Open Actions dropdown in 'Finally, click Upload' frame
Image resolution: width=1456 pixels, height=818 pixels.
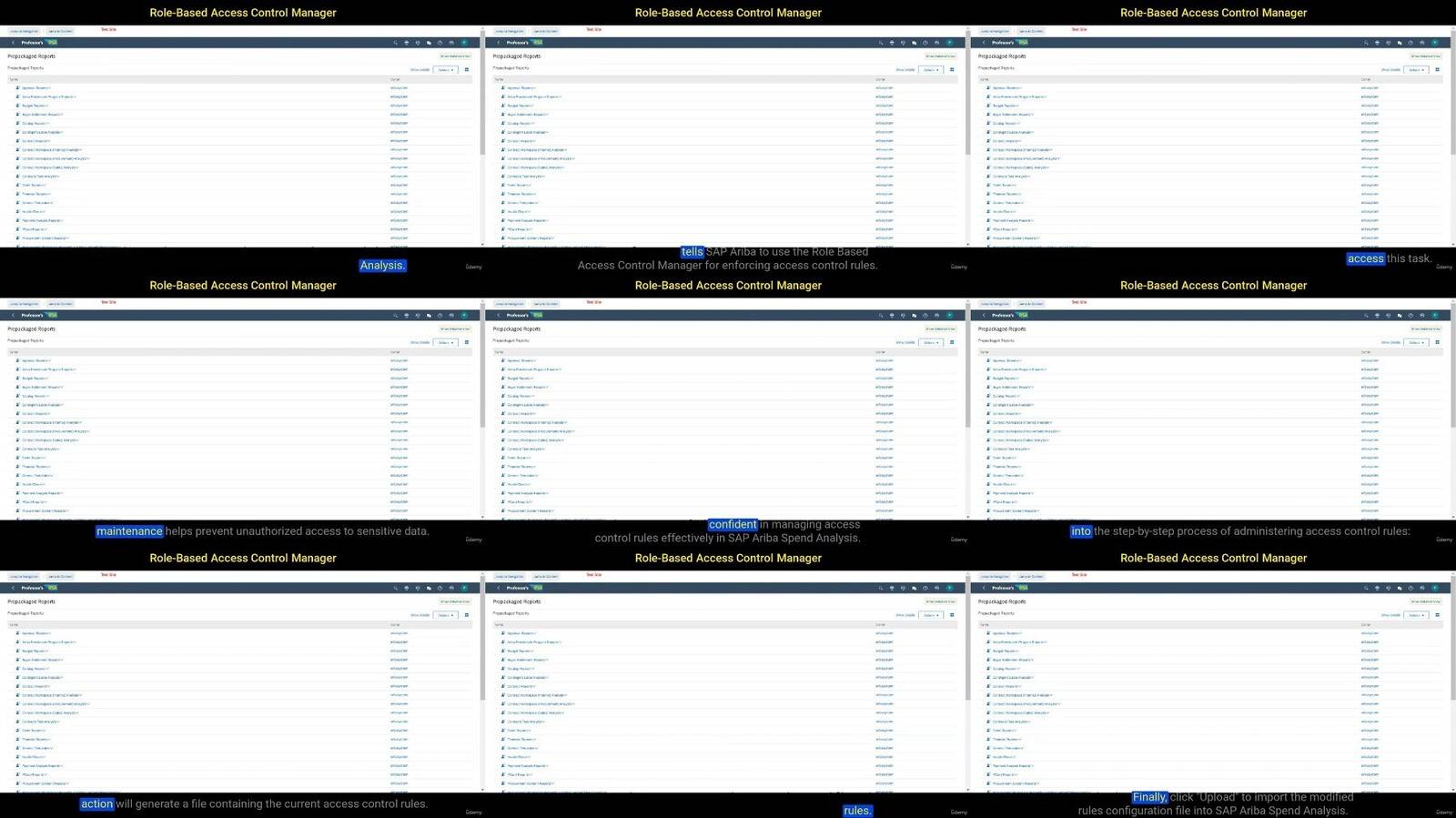coord(1416,615)
